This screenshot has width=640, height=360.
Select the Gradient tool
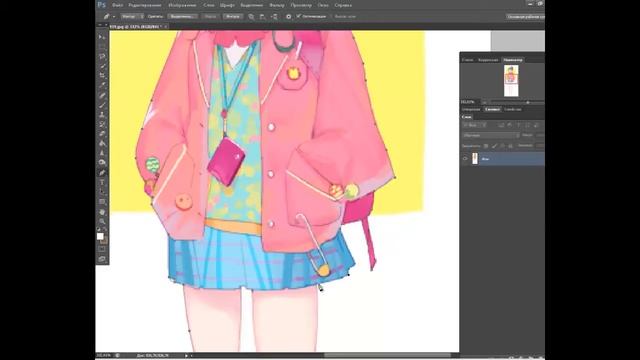tap(102, 143)
